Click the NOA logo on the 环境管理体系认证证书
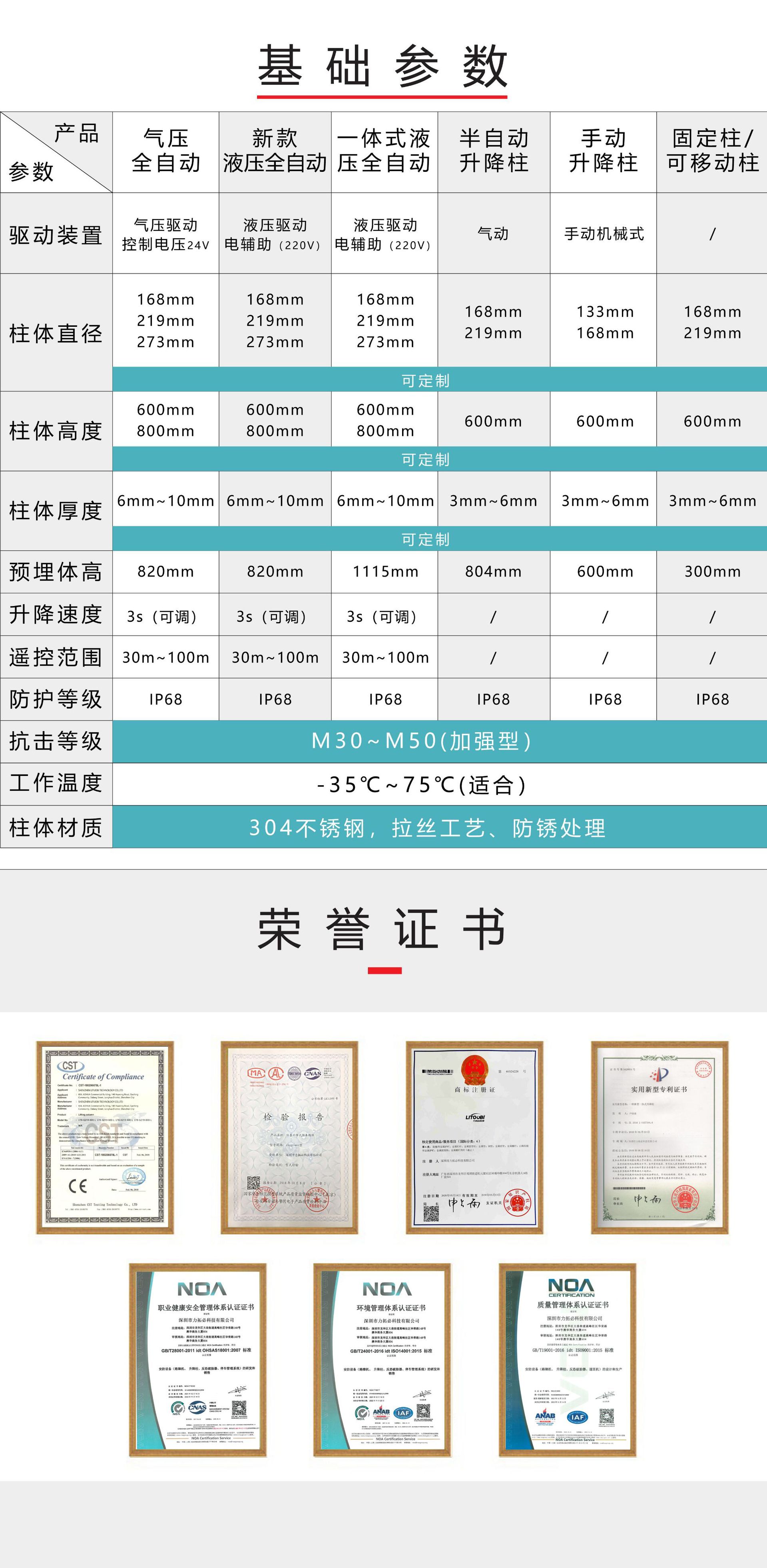Image resolution: width=767 pixels, height=1568 pixels. coord(386,1289)
